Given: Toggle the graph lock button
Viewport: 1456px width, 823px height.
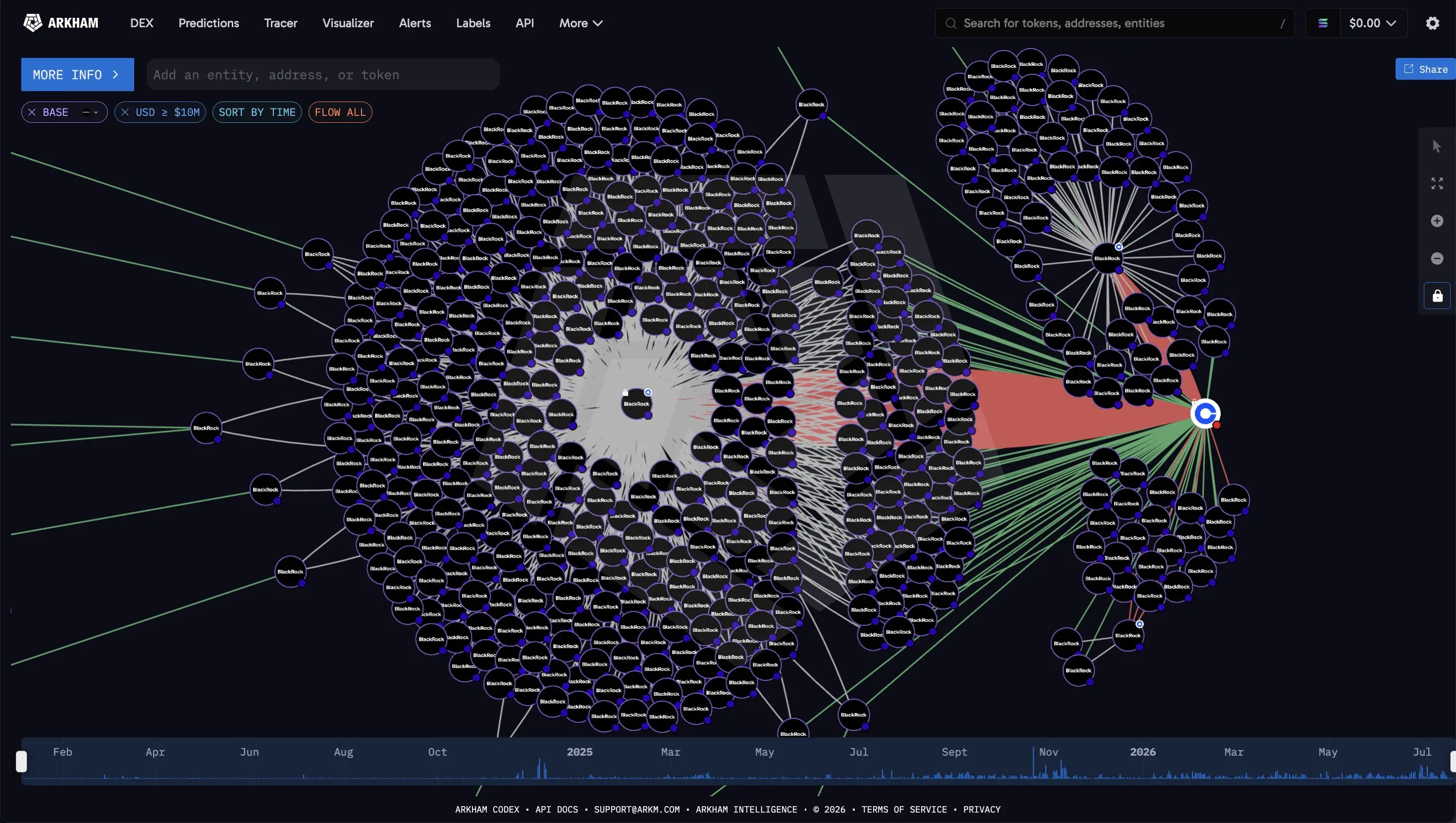Looking at the screenshot, I should coord(1437,296).
